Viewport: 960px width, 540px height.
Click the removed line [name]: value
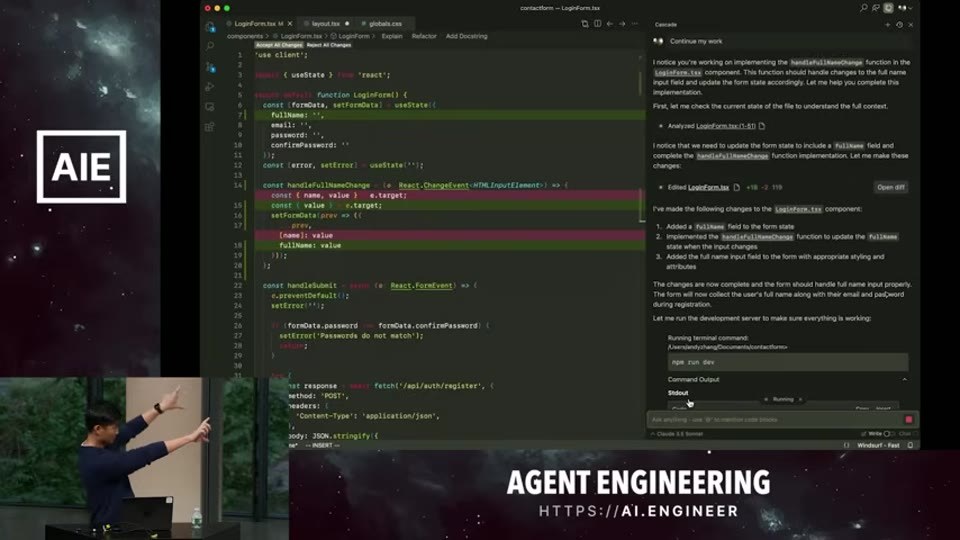(449, 236)
